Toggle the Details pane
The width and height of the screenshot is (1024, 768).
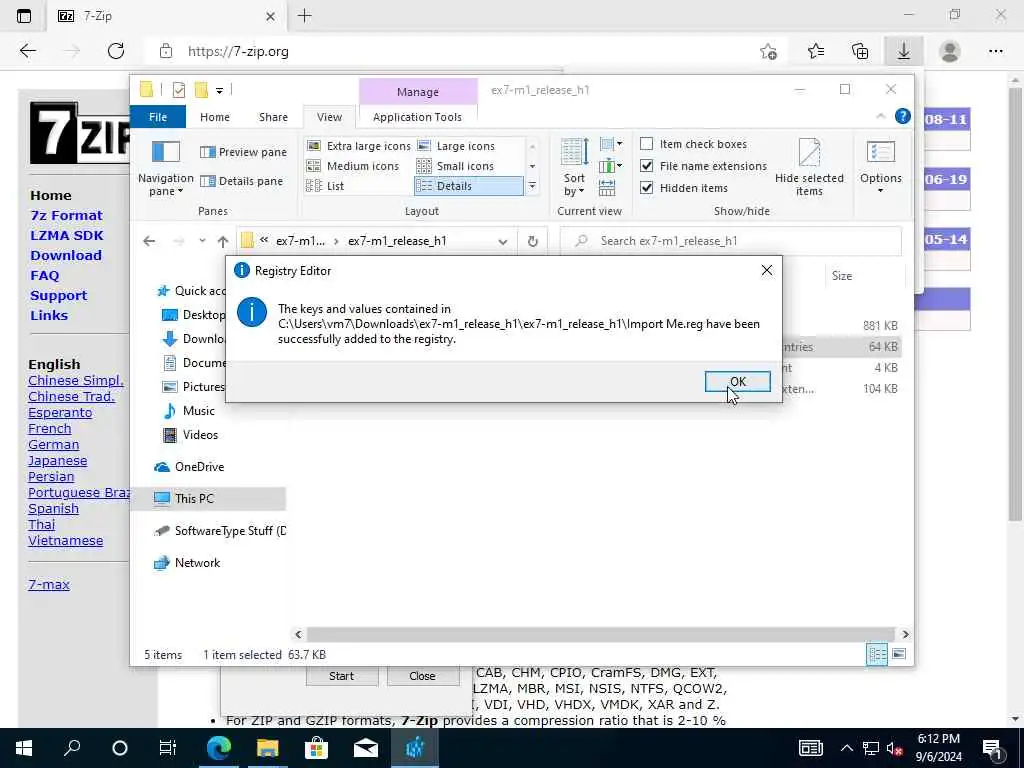tap(242, 181)
